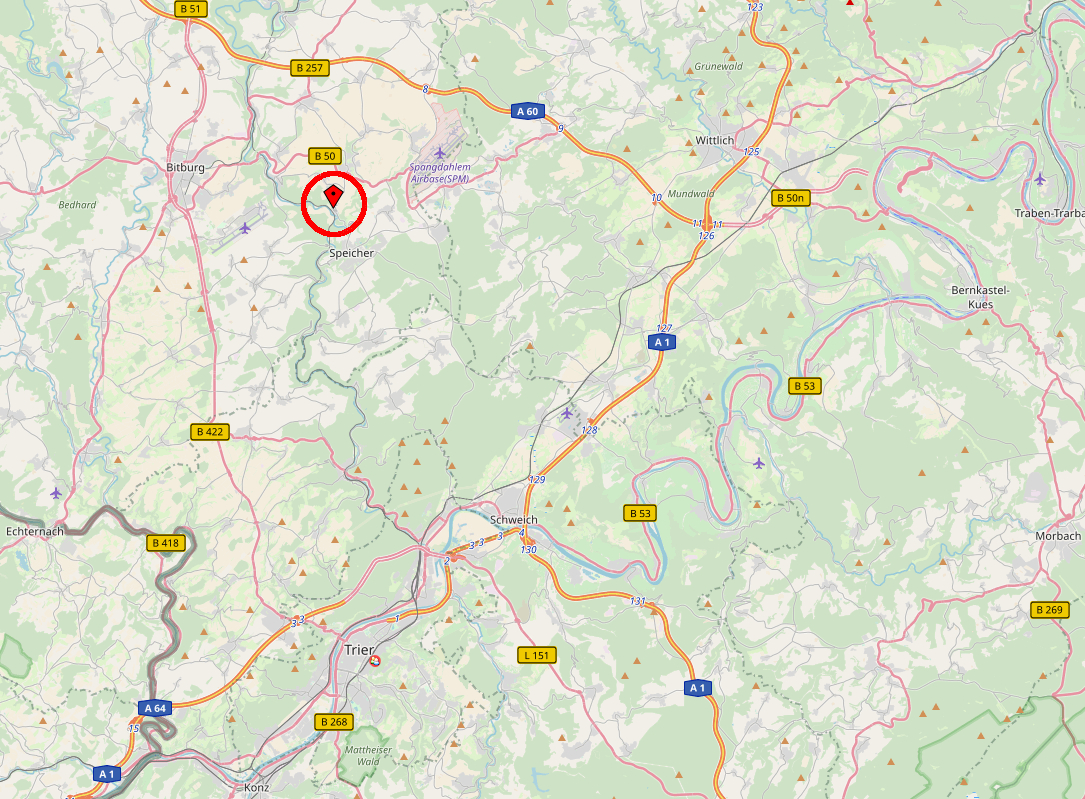Click the Trier city label

pyautogui.click(x=359, y=650)
